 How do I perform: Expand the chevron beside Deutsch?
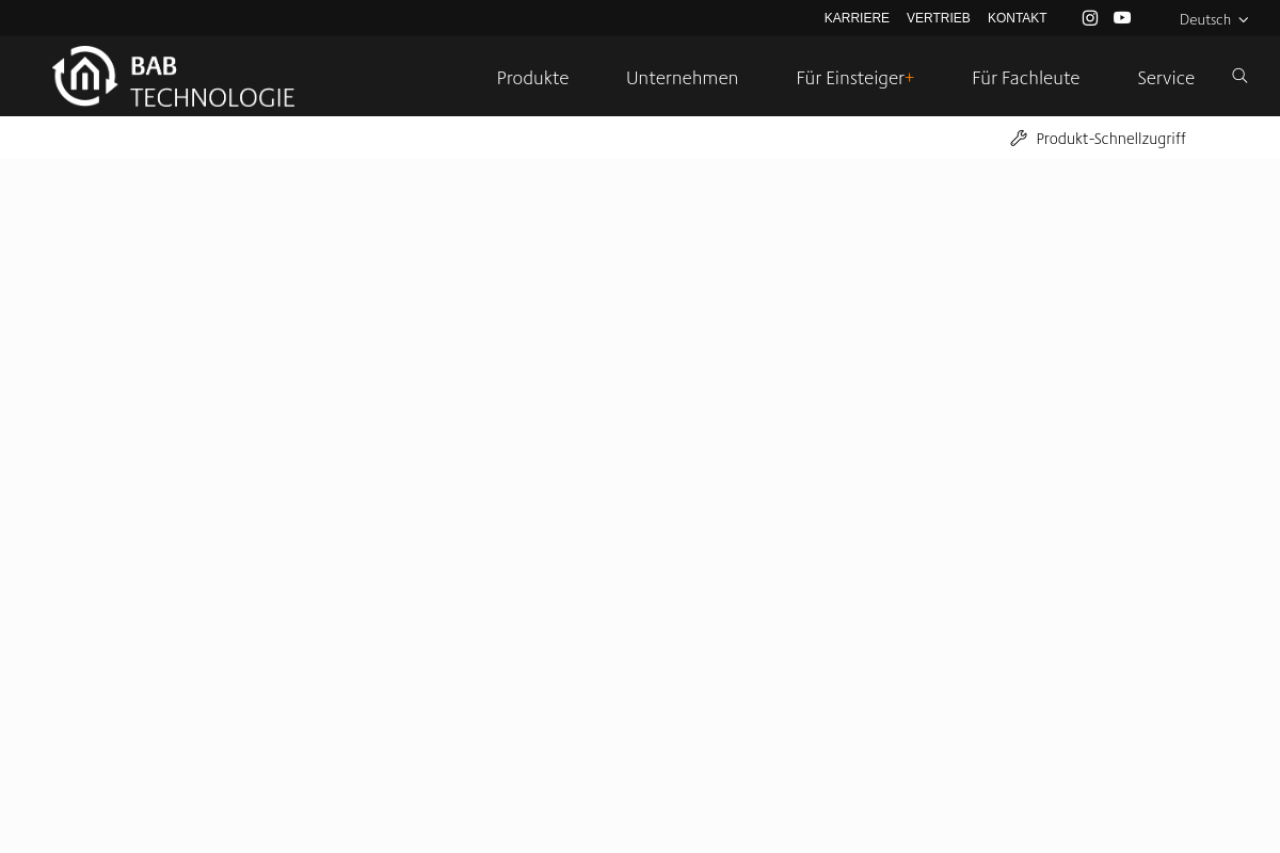(x=1243, y=20)
